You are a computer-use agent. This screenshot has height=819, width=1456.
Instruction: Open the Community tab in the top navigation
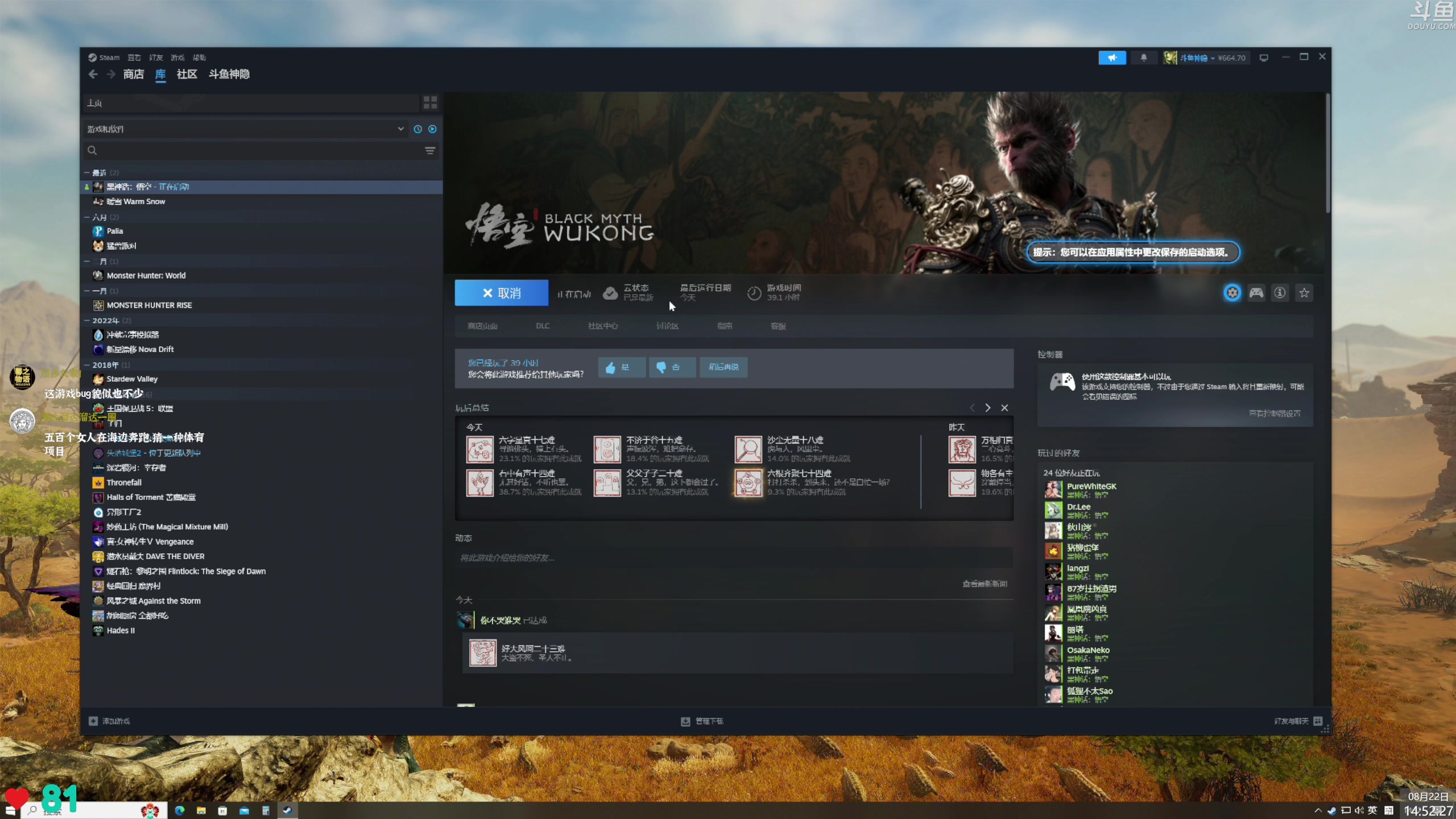click(187, 75)
